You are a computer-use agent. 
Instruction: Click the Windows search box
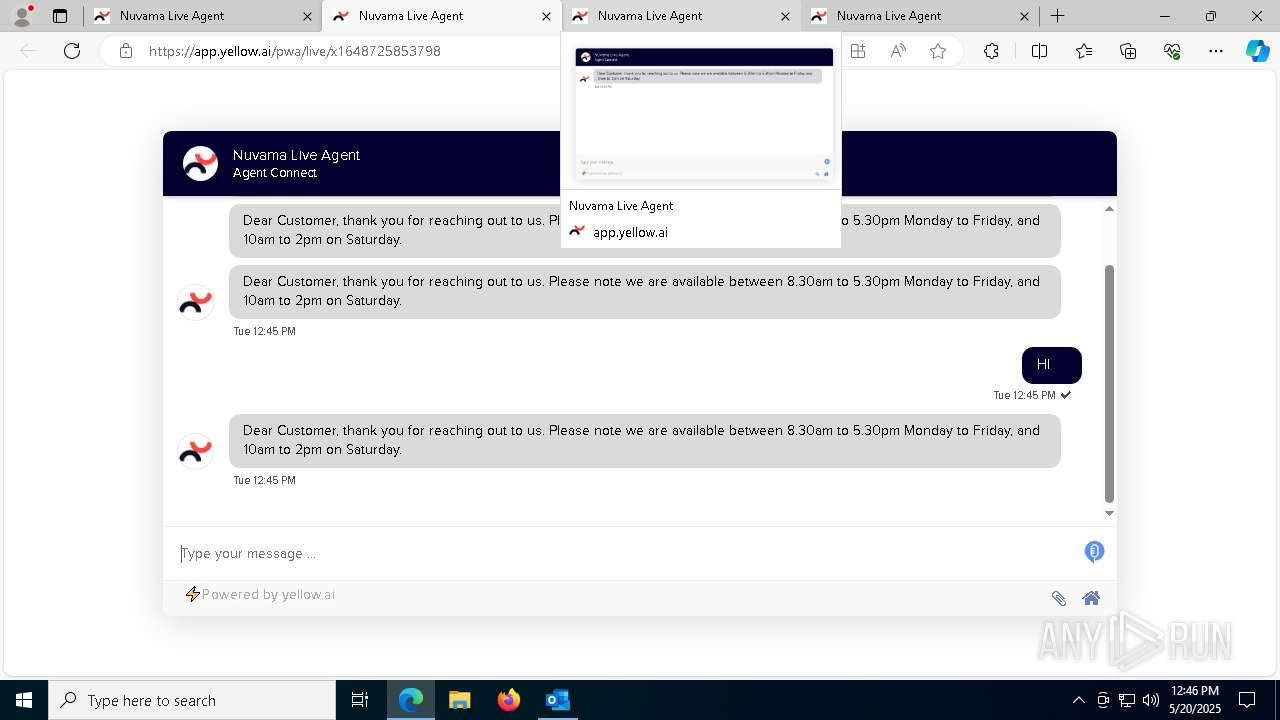pyautogui.click(x=192, y=700)
